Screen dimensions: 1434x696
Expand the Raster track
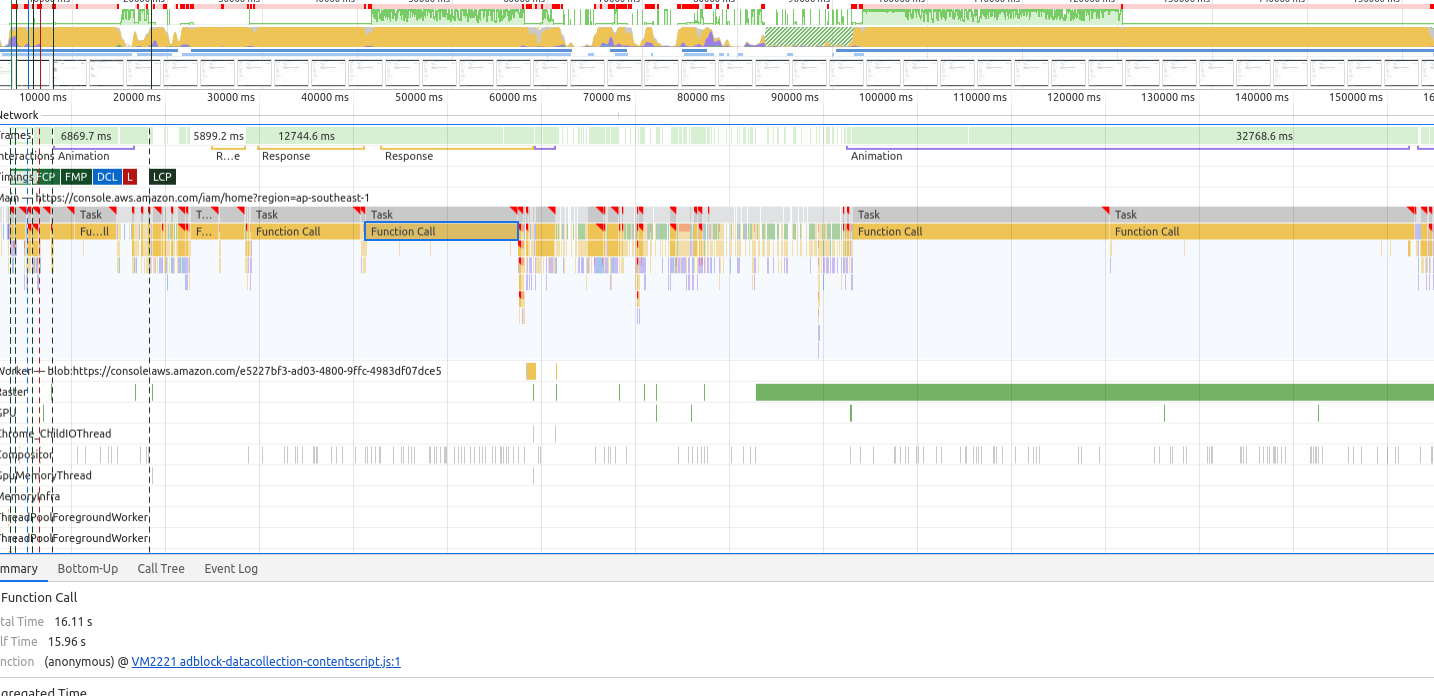tap(14, 392)
